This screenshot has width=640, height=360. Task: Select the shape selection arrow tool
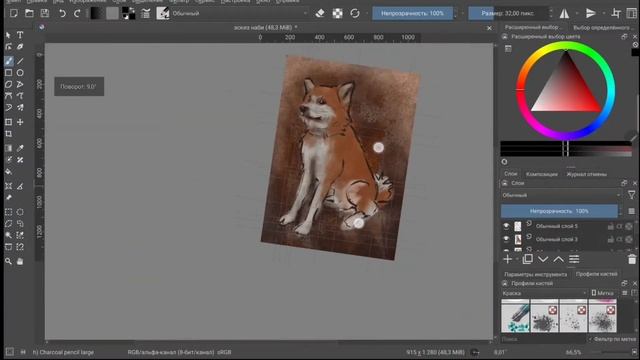(8, 35)
